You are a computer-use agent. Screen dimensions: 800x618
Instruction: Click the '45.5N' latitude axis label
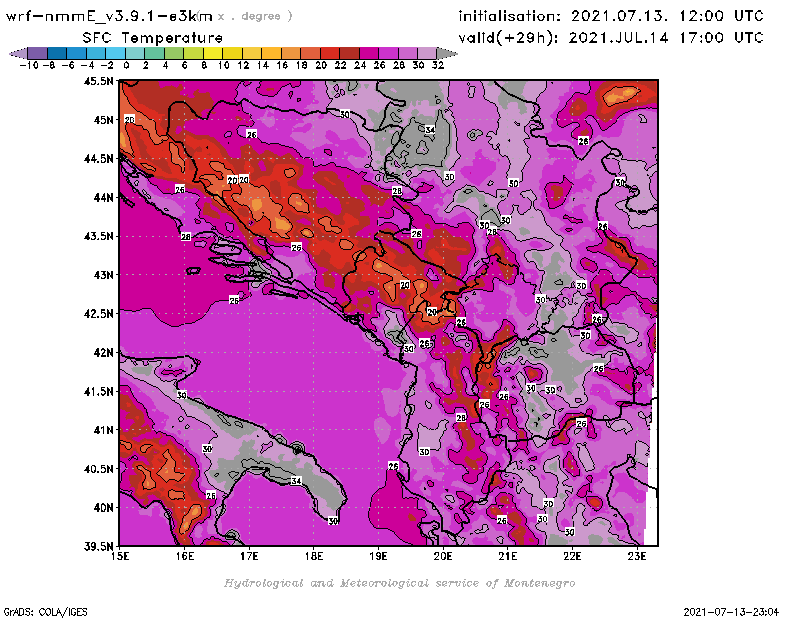98,81
